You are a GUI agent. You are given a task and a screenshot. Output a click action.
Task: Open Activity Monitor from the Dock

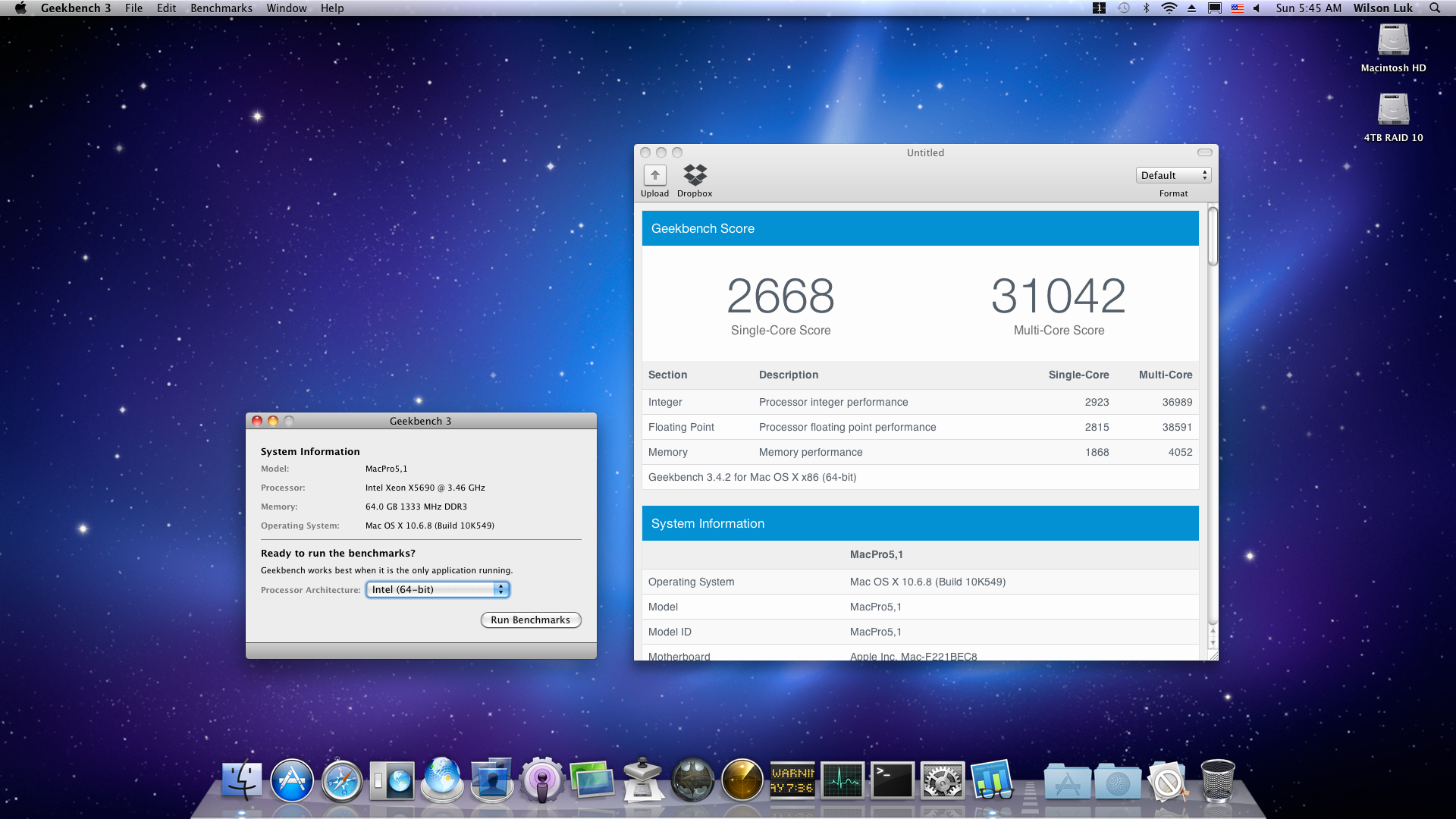pos(843,781)
